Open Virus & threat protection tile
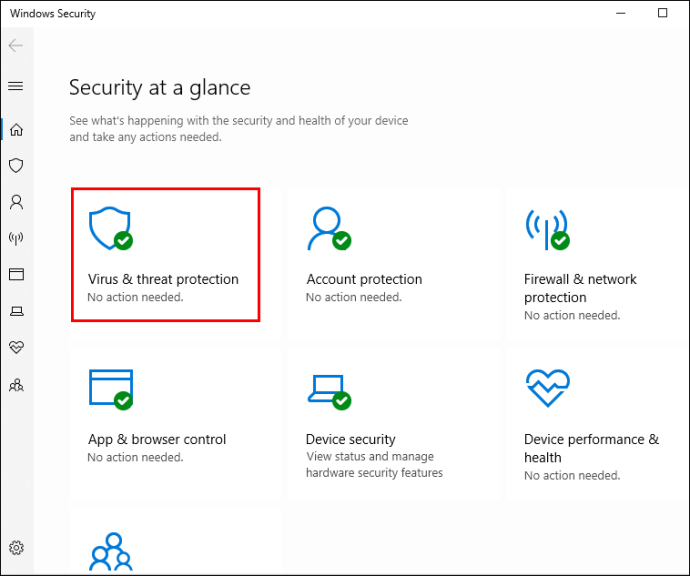Viewport: 690px width, 576px height. click(x=165, y=255)
